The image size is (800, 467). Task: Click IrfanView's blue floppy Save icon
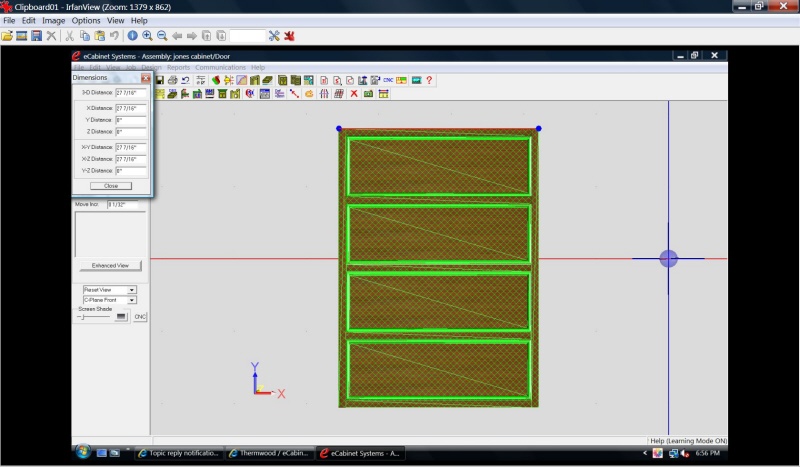pyautogui.click(x=36, y=36)
